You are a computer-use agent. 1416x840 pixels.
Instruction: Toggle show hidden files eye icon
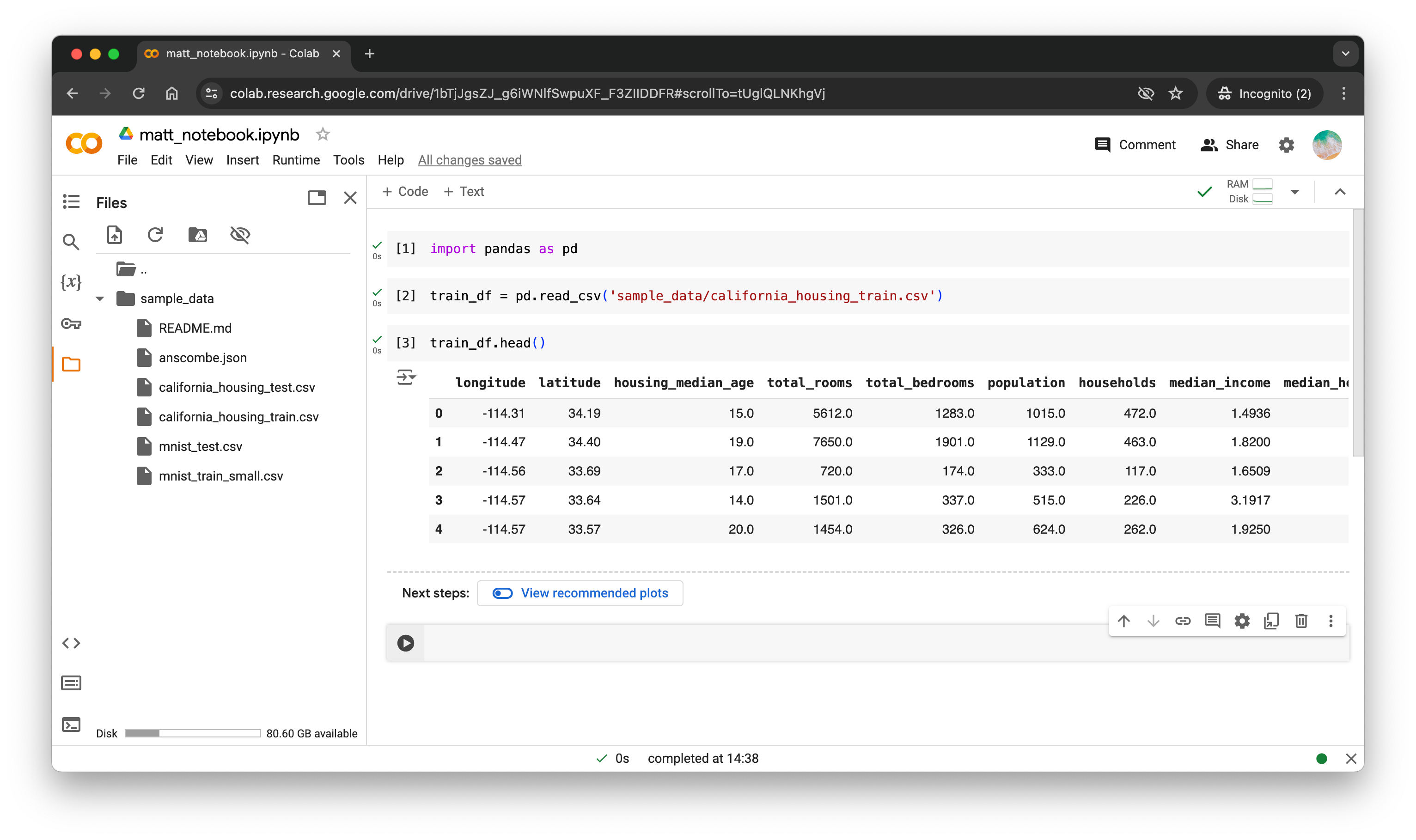pyautogui.click(x=240, y=234)
